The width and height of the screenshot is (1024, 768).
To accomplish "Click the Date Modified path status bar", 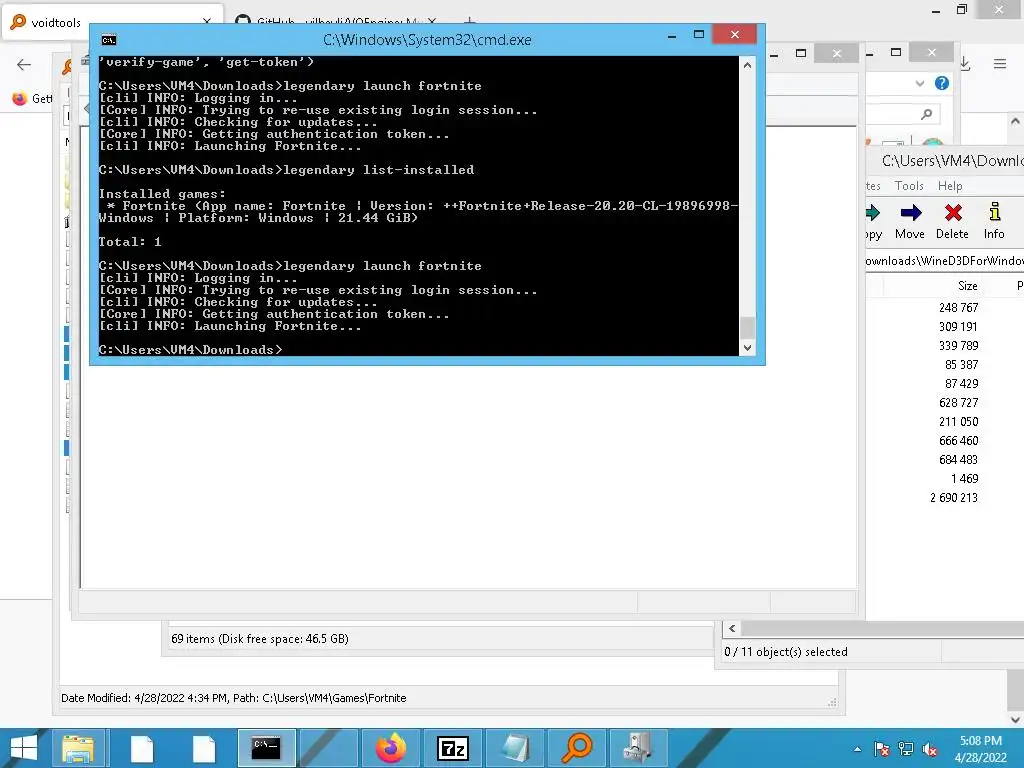I will tap(233, 698).
